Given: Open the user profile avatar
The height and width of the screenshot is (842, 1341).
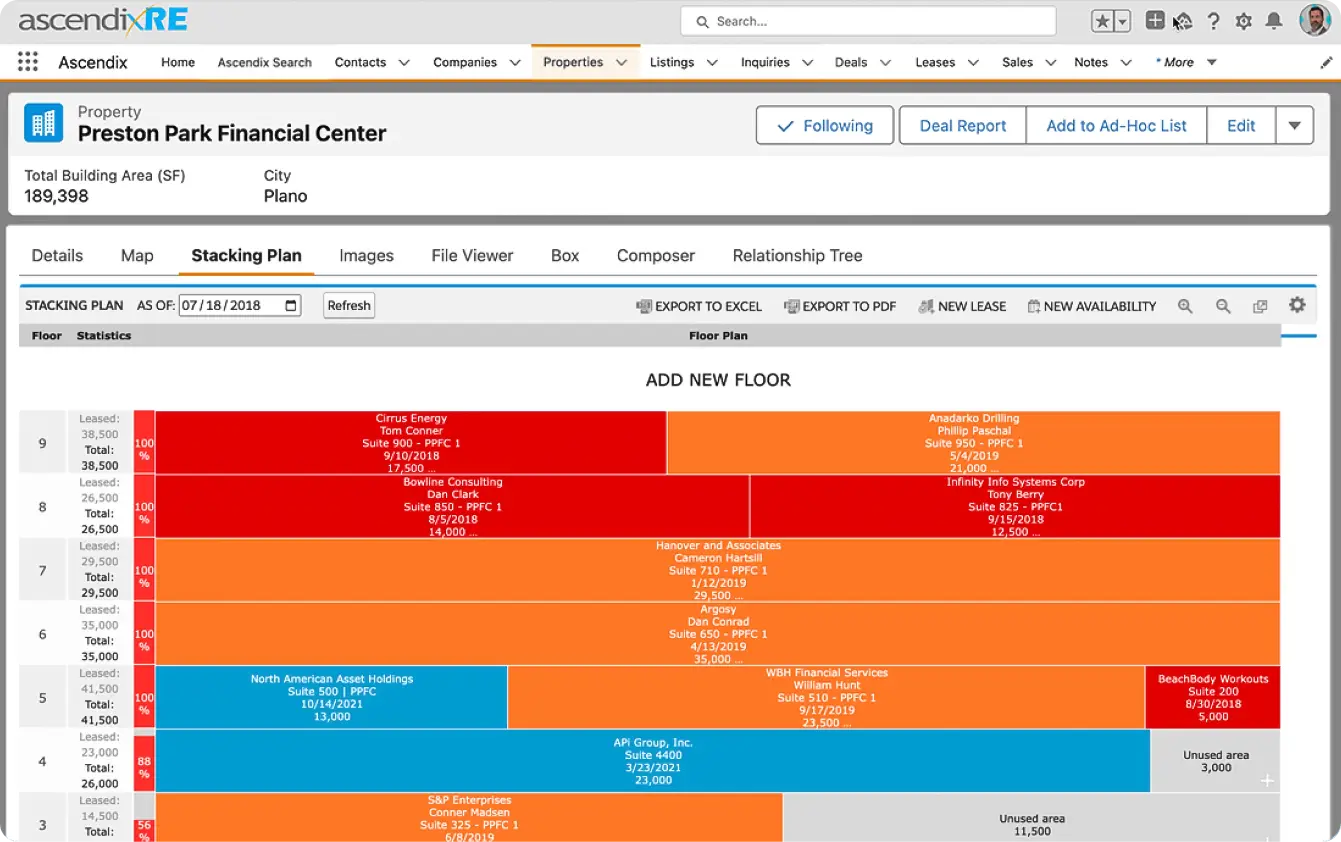Looking at the screenshot, I should [x=1315, y=20].
